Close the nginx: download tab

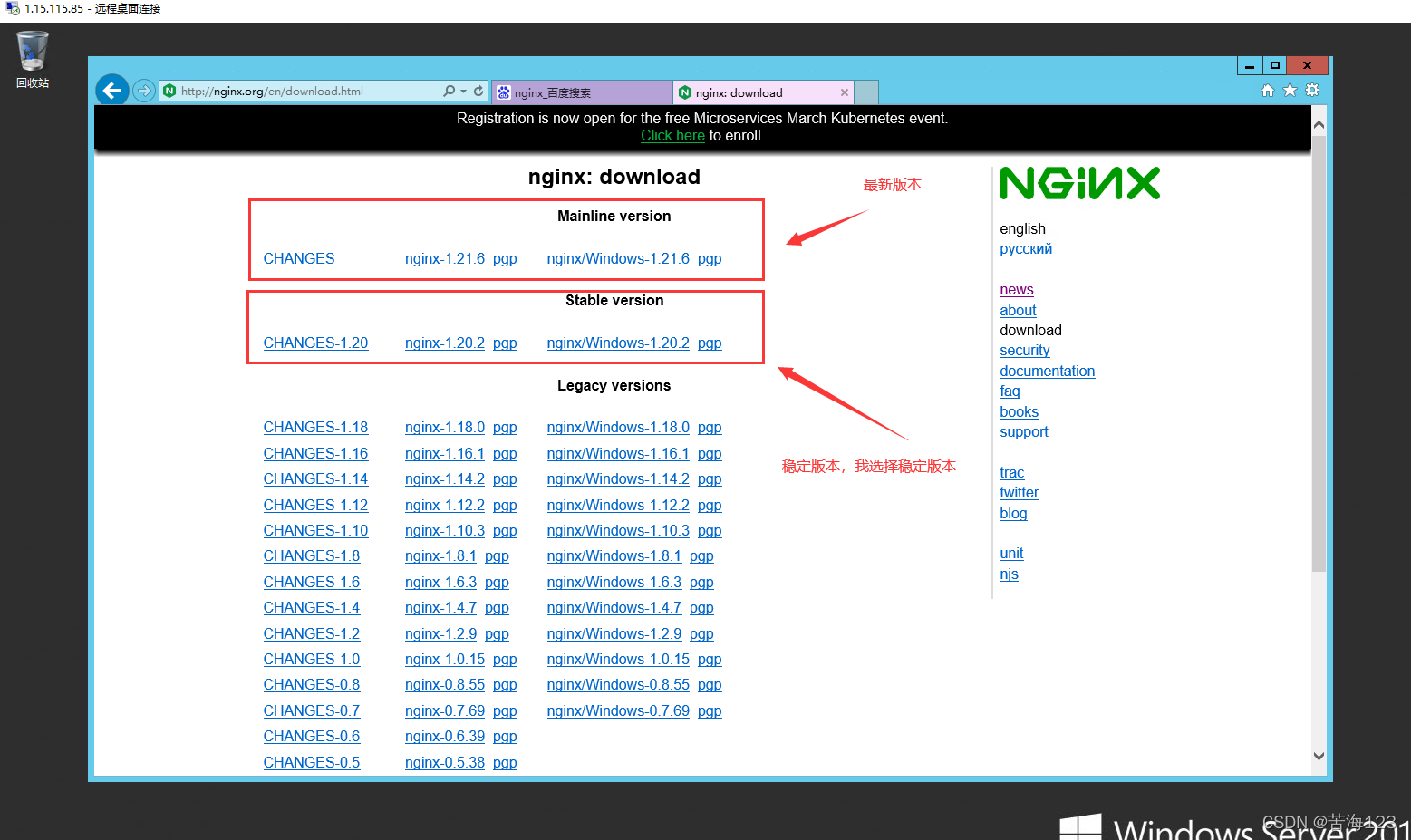845,92
